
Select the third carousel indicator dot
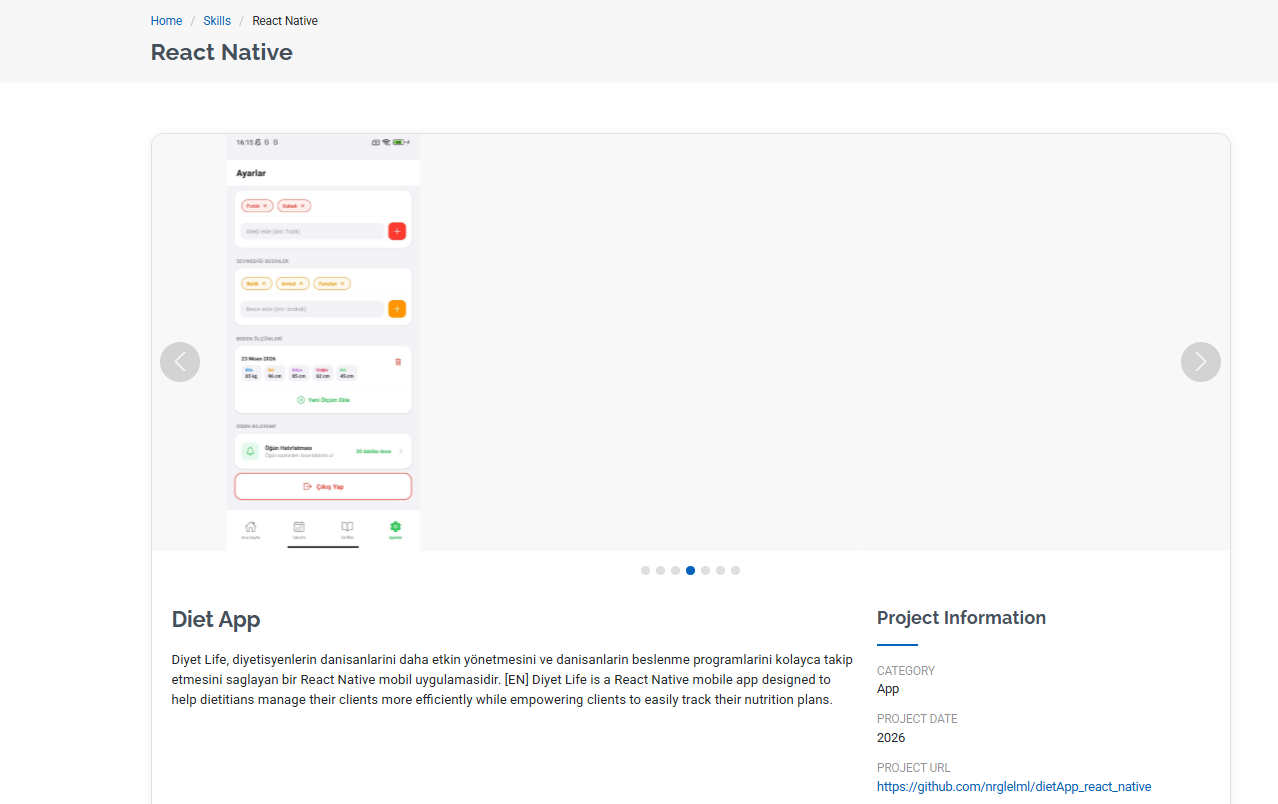pyautogui.click(x=676, y=571)
